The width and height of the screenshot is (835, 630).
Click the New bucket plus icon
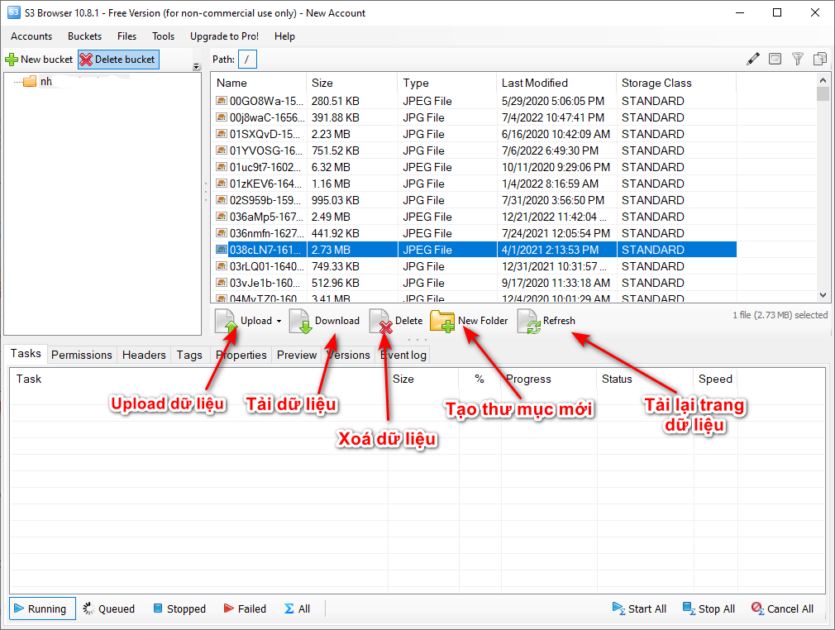pos(11,60)
